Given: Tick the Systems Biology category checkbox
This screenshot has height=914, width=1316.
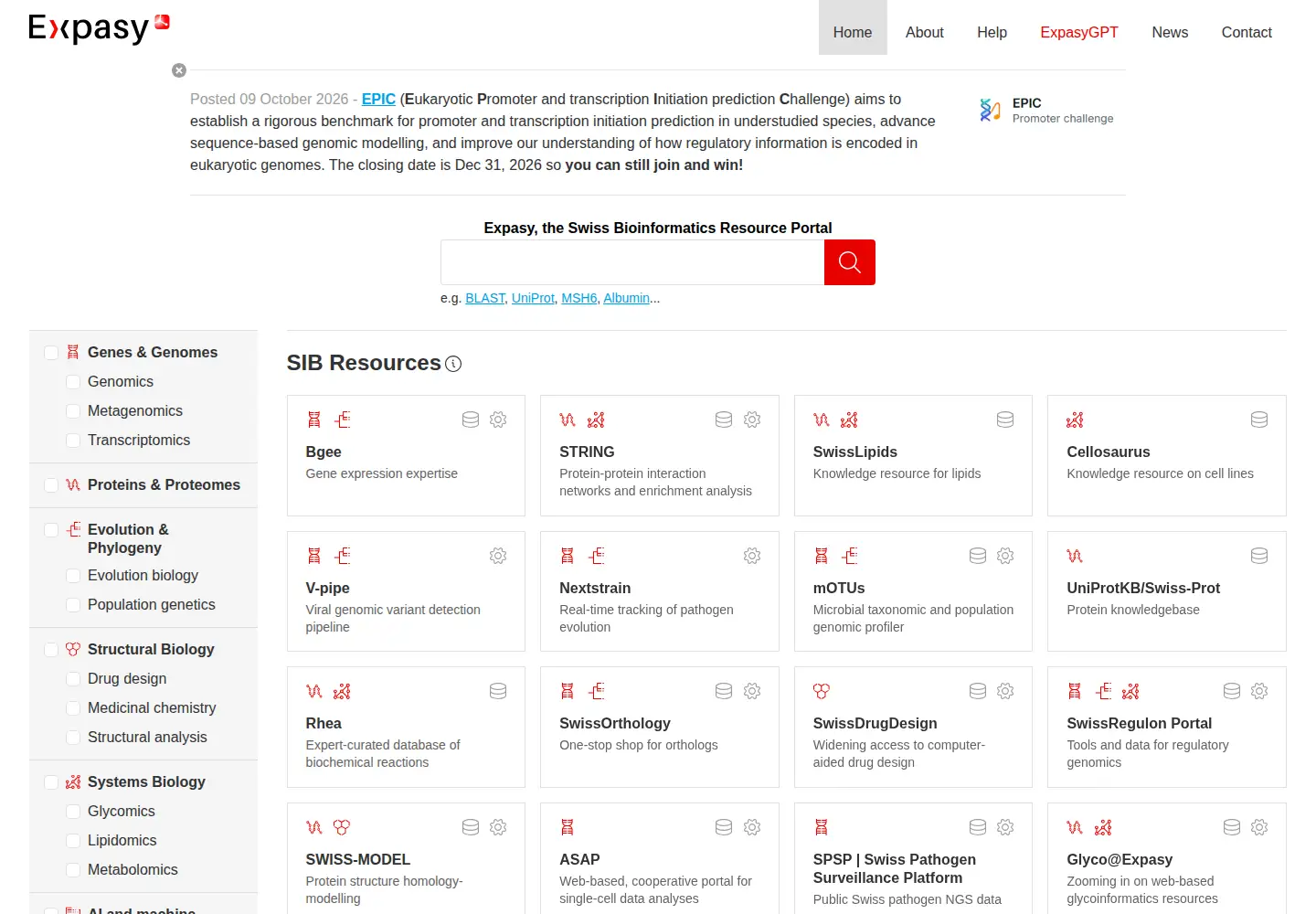Looking at the screenshot, I should [51, 782].
